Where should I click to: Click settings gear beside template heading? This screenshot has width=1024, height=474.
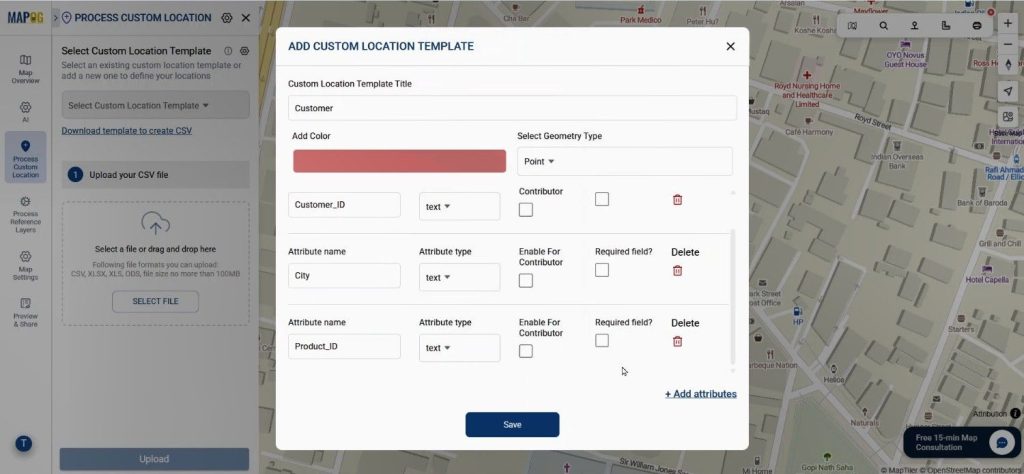pyautogui.click(x=244, y=51)
